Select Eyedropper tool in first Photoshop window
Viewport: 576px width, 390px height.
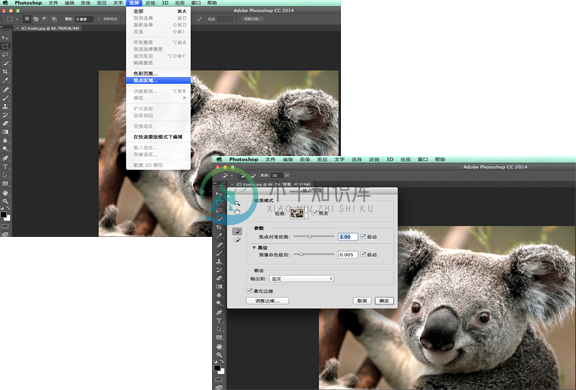pos(5,80)
